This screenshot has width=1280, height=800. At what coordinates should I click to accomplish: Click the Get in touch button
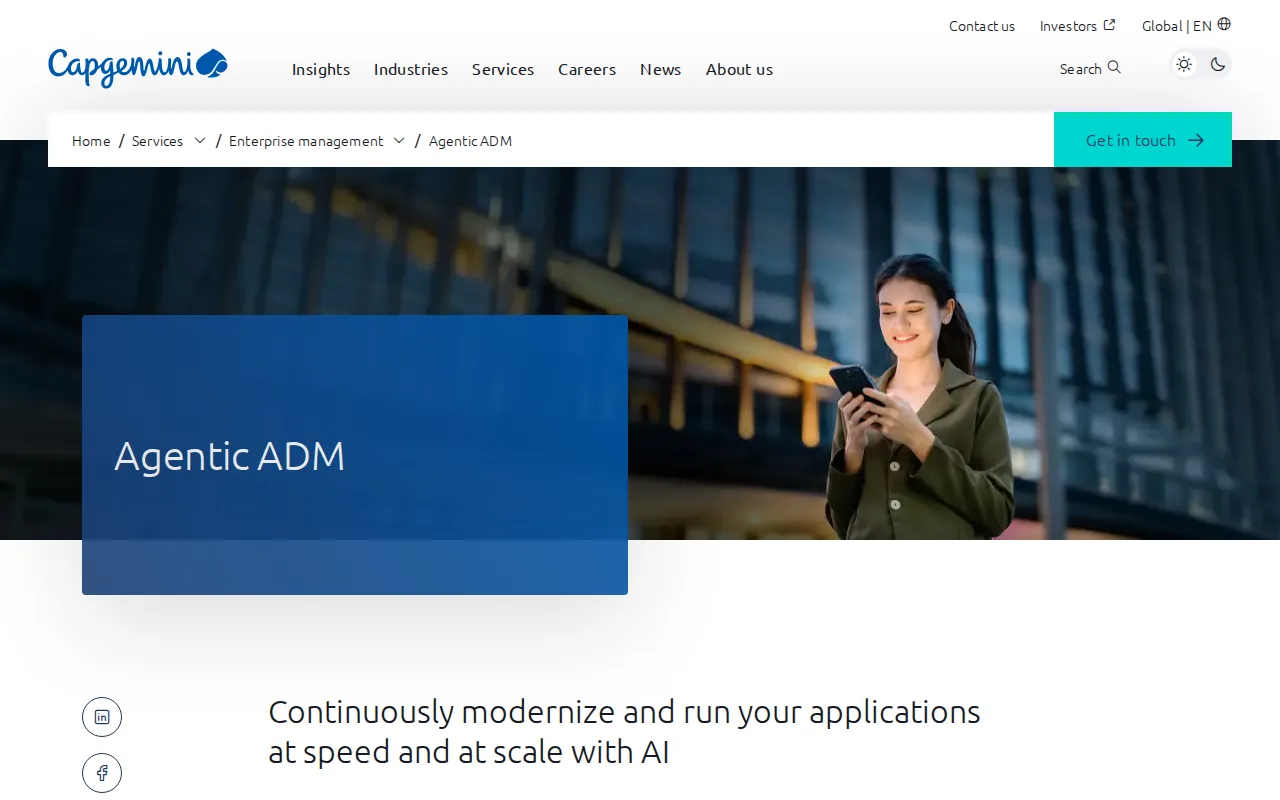(x=1143, y=140)
